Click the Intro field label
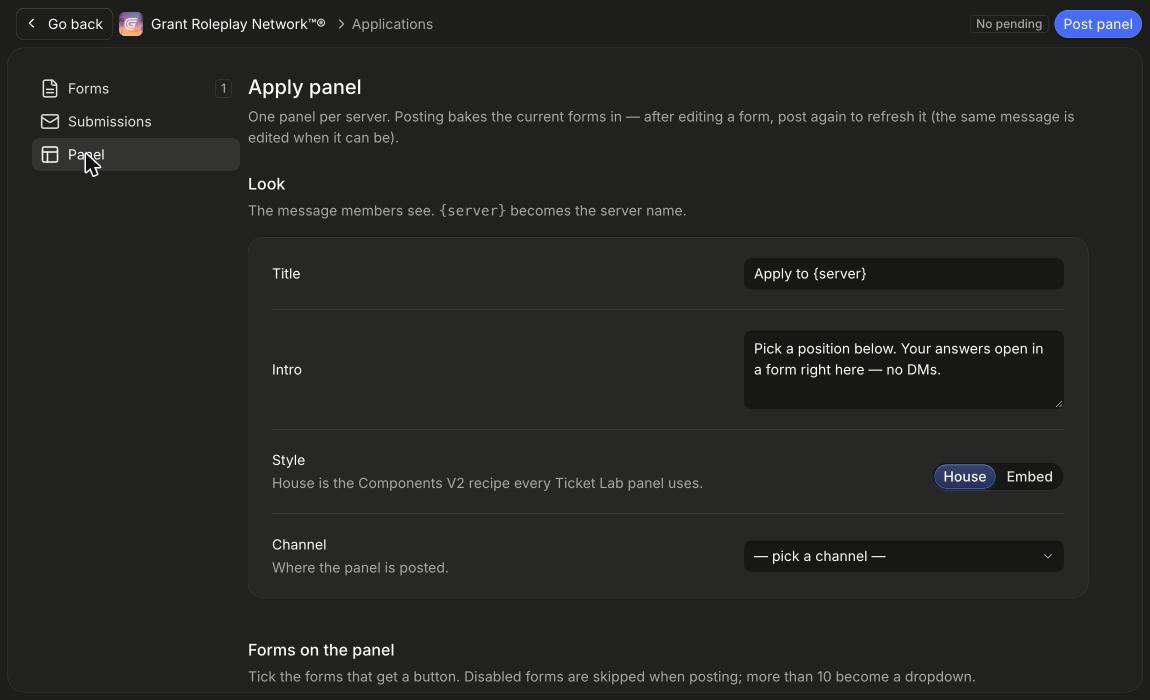The height and width of the screenshot is (700, 1150). pos(287,370)
